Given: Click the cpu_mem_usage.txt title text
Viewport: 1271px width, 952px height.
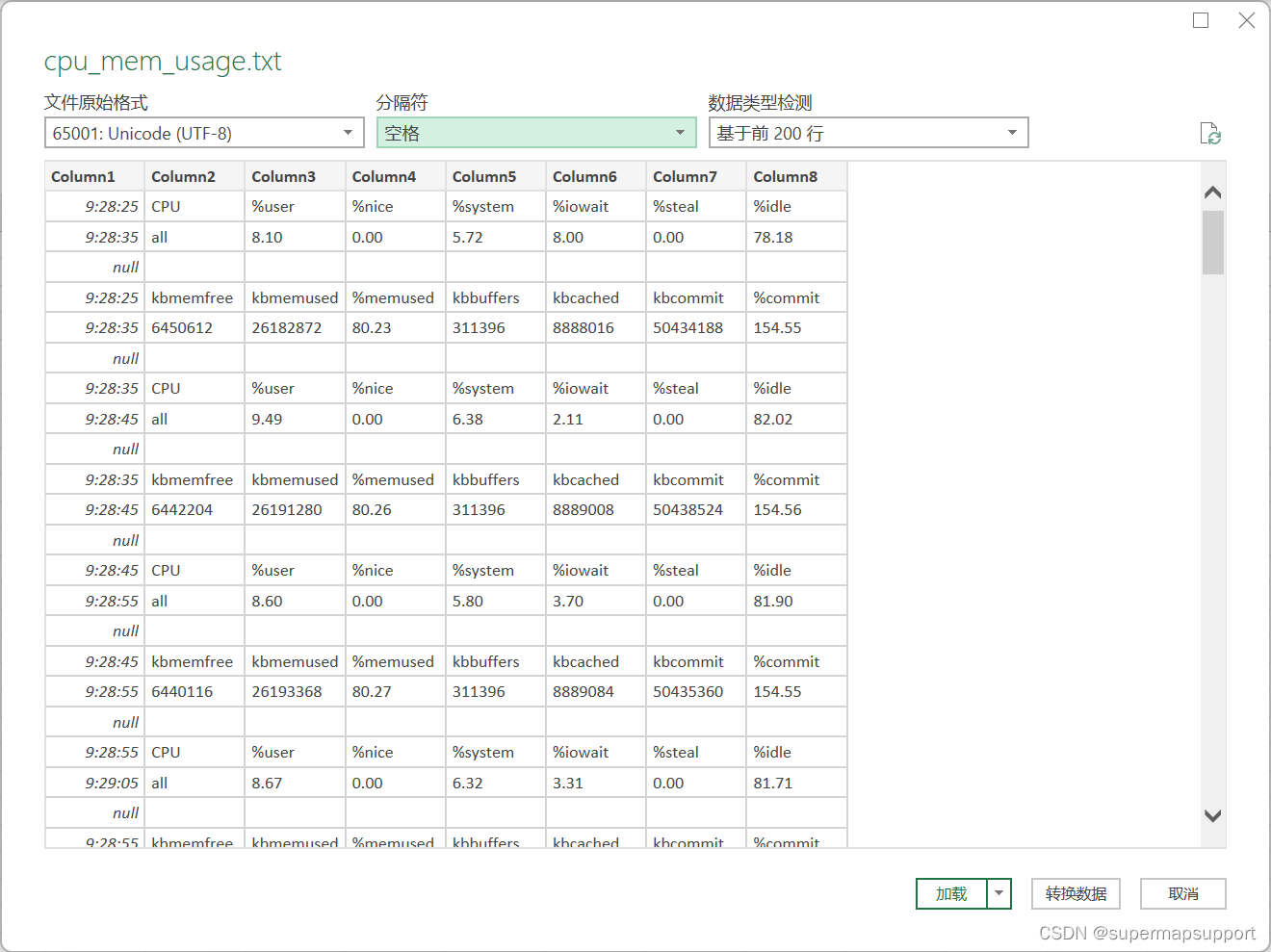Looking at the screenshot, I should pos(163,62).
